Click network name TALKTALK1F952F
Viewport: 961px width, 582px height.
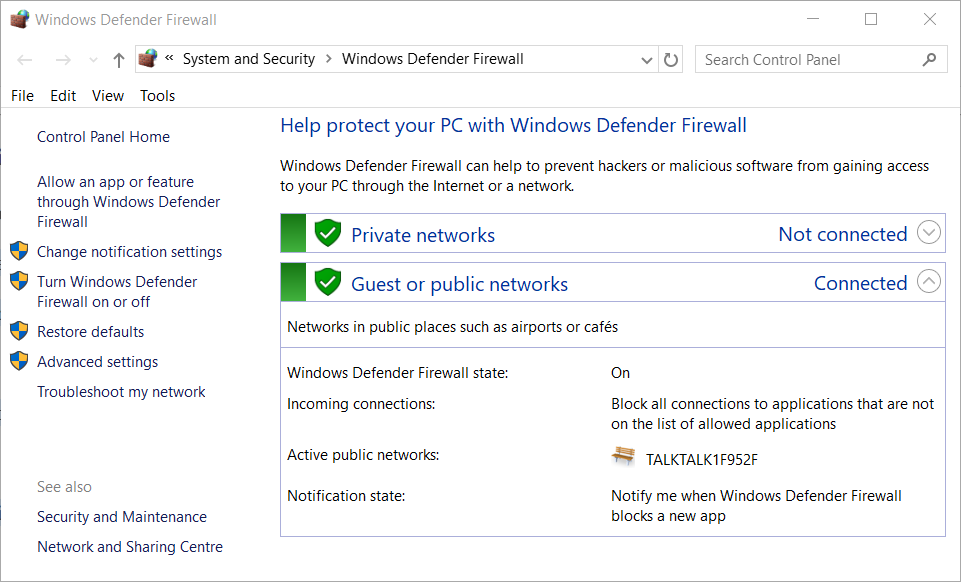(702, 460)
